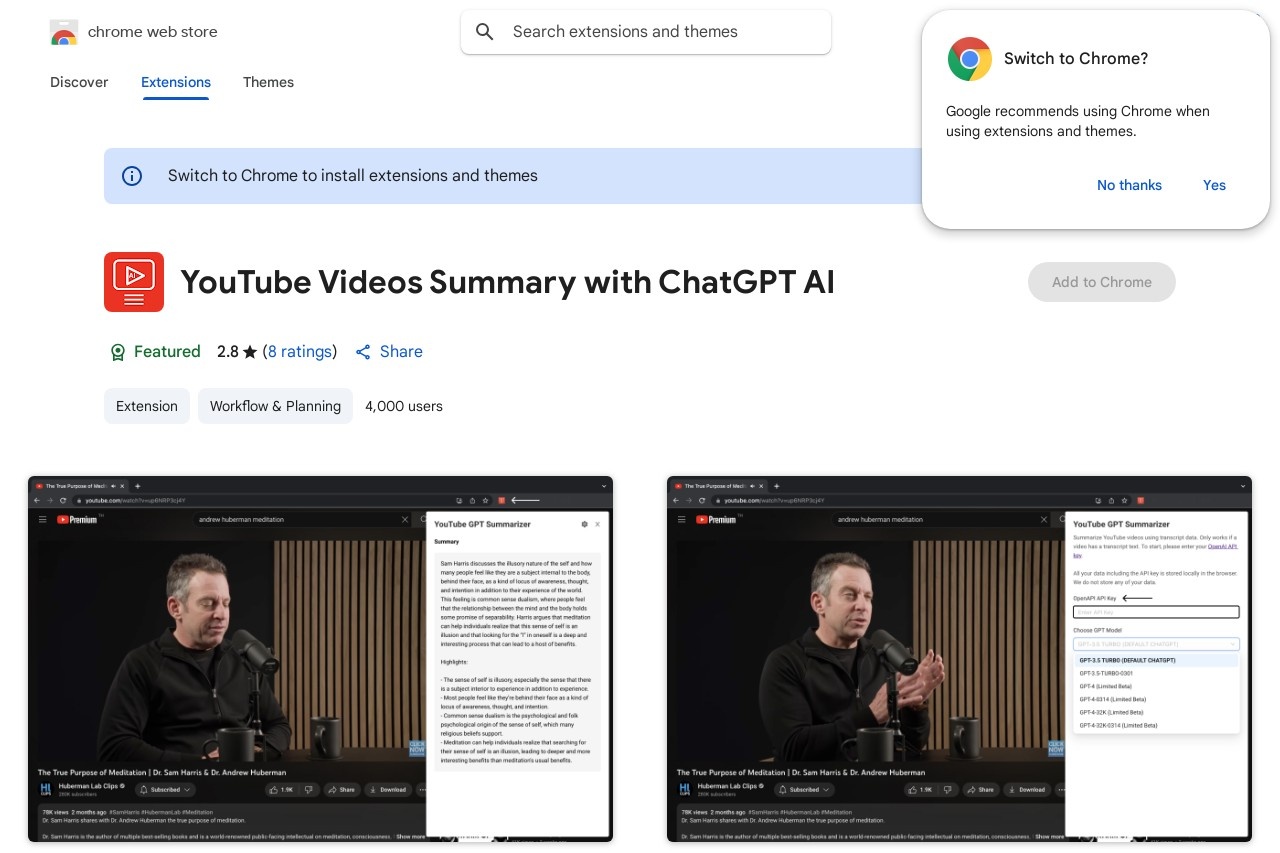Image resolution: width=1280 pixels, height=853 pixels.
Task: Click the info icon in the blue banner
Action: tap(132, 176)
